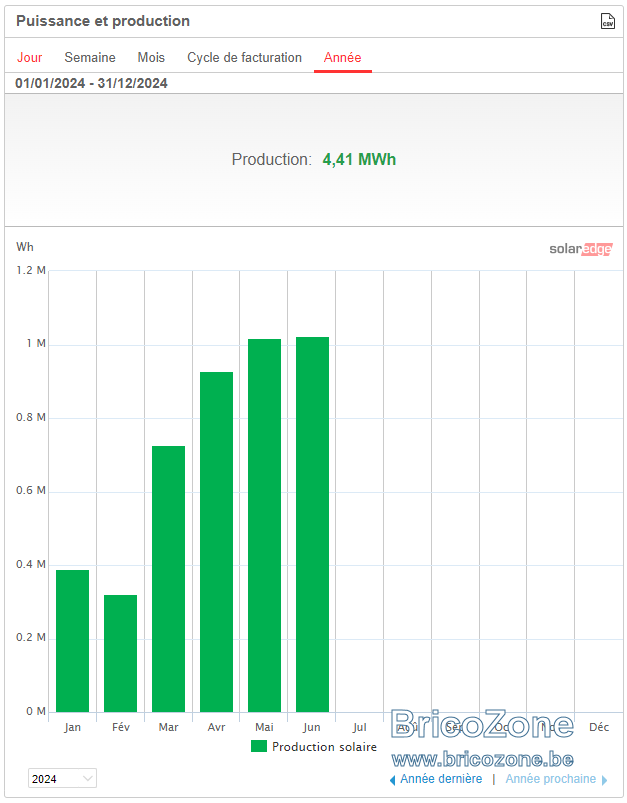Switch to the Jour tab

[30, 57]
